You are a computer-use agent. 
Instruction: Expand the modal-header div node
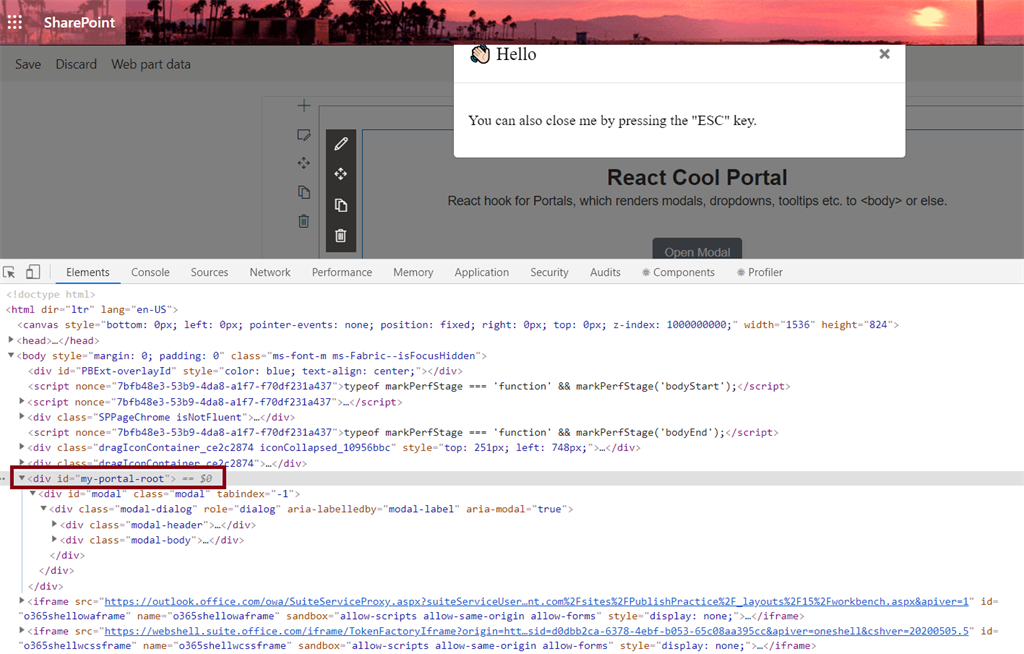54,524
